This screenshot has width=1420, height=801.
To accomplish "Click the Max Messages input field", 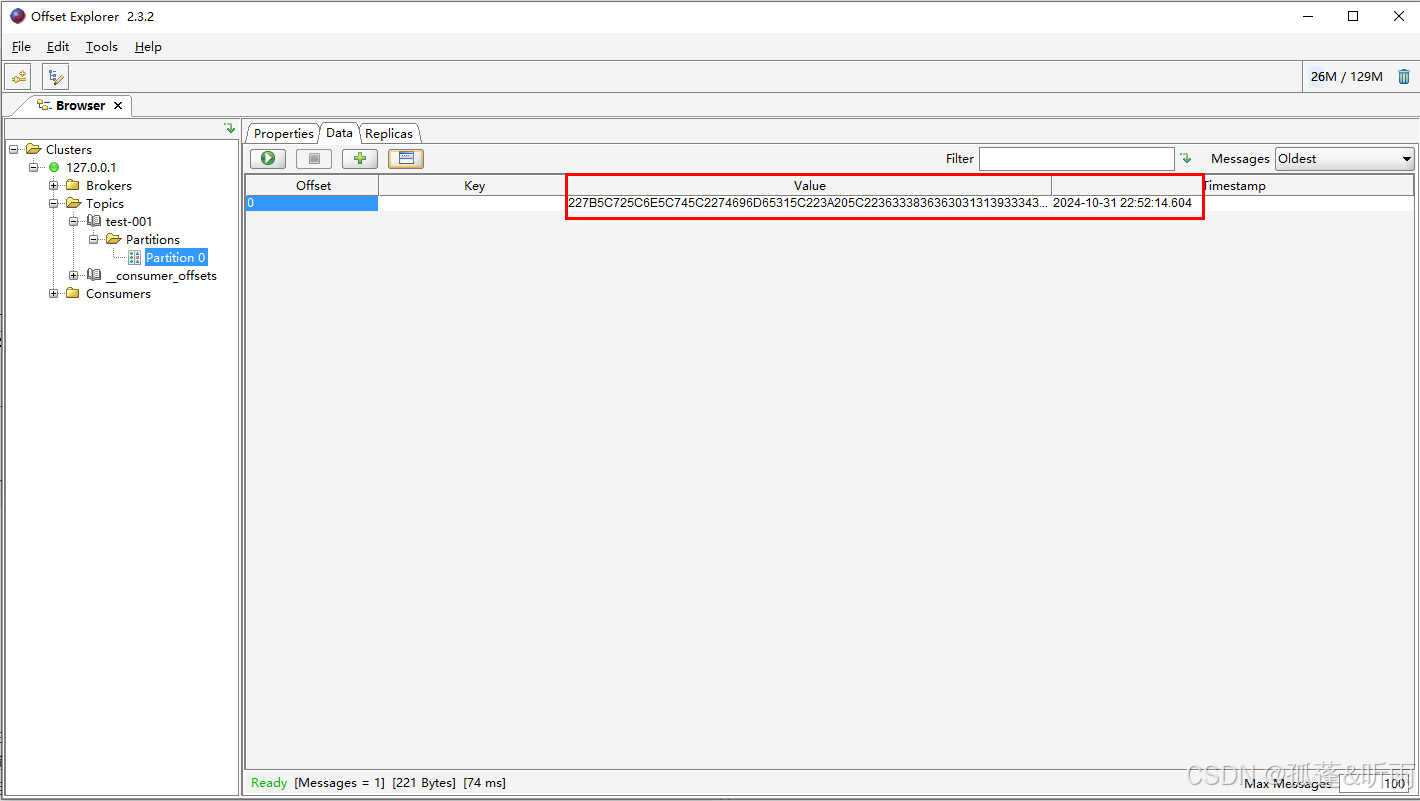I will pos(1374,783).
